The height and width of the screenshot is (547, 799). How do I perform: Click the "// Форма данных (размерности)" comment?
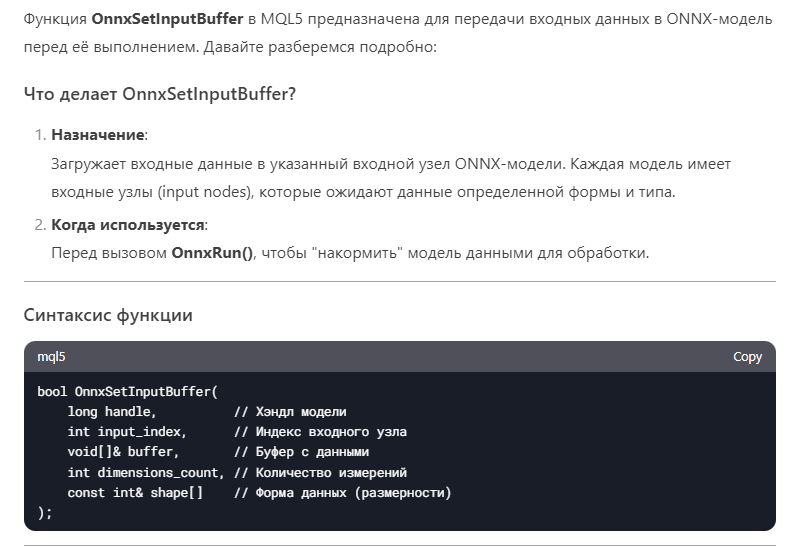[x=343, y=493]
